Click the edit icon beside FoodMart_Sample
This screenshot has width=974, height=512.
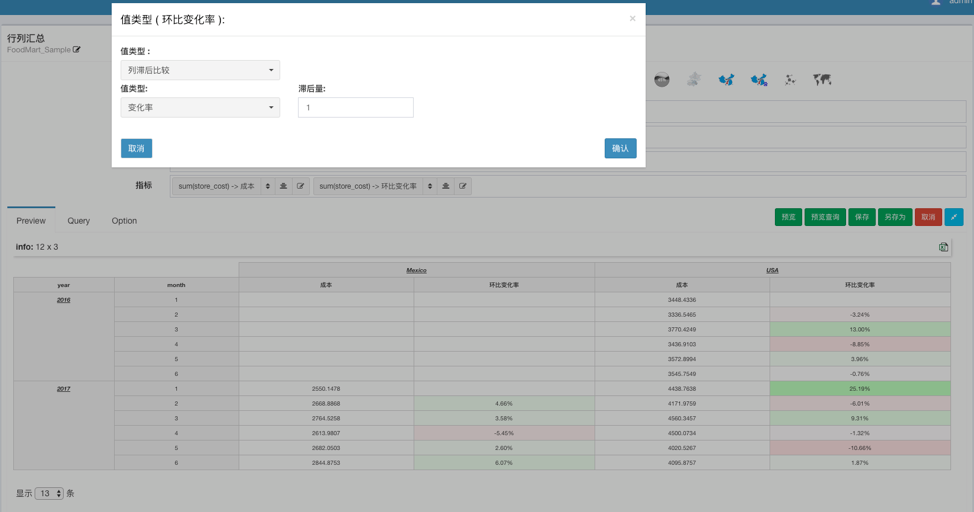[x=77, y=49]
